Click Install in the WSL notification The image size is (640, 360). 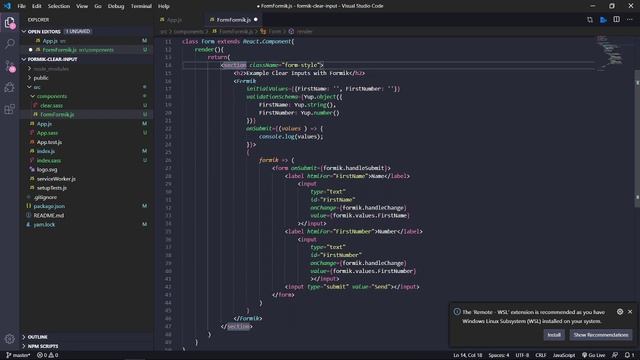[x=554, y=335]
